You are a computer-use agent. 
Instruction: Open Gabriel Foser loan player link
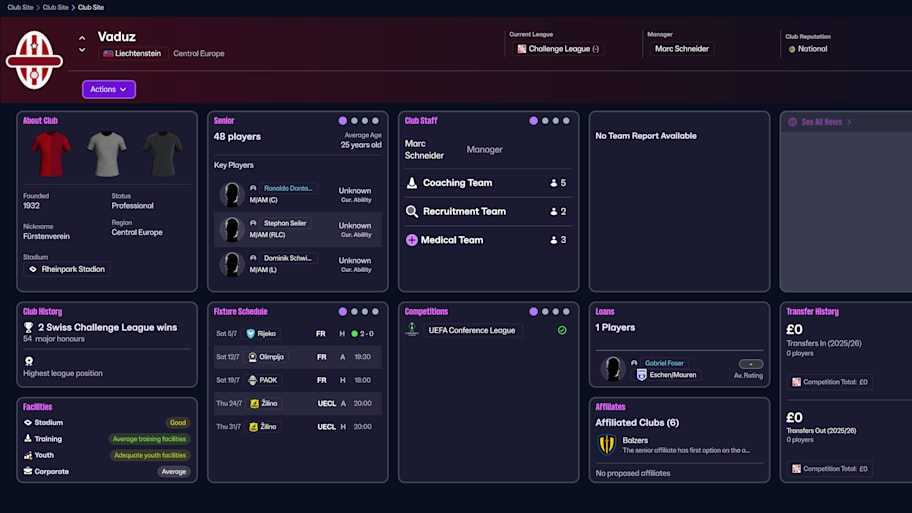pyautogui.click(x=664, y=363)
